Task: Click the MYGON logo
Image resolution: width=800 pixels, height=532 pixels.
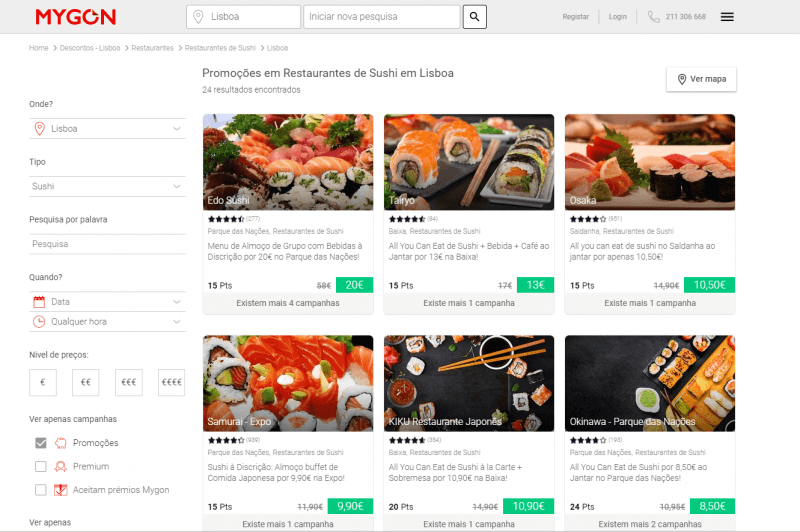Action: (x=76, y=17)
